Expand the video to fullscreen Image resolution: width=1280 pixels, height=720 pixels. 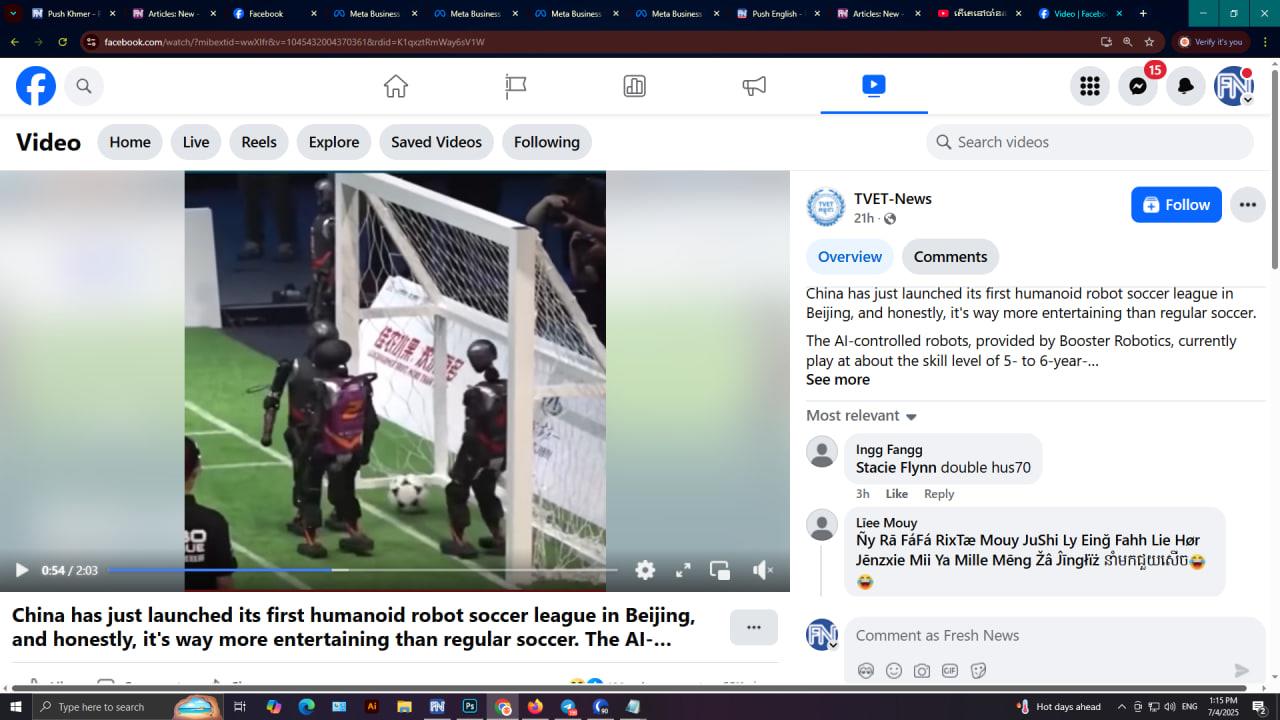point(683,570)
